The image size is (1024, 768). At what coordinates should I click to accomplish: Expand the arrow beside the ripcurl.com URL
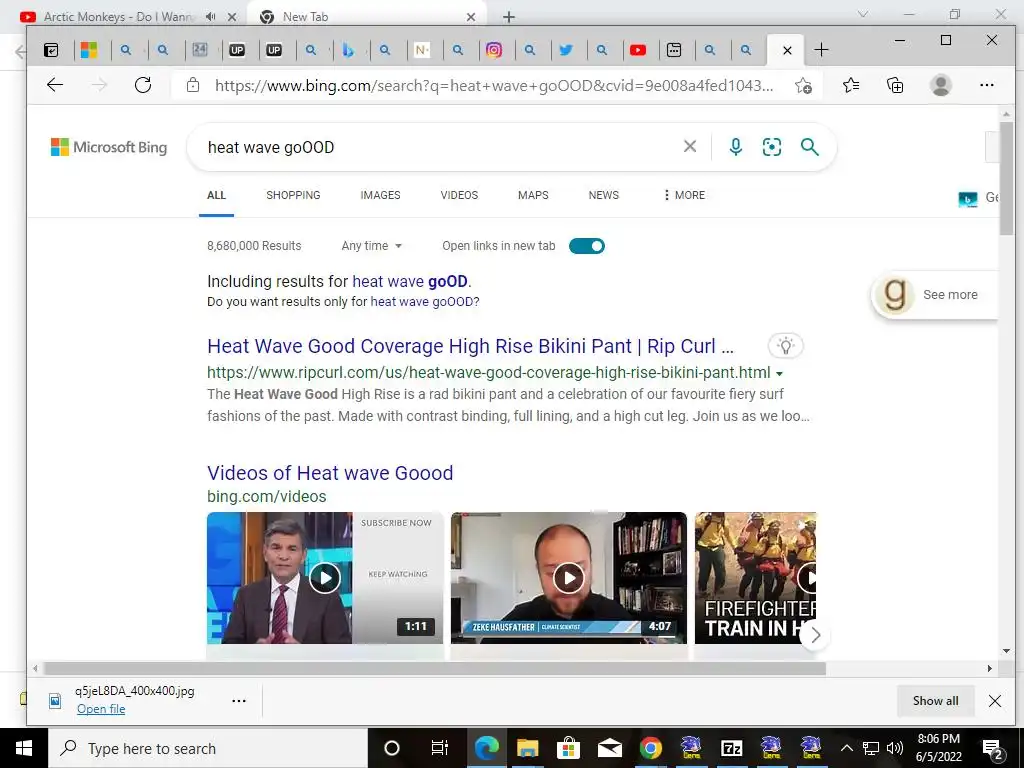pyautogui.click(x=779, y=374)
